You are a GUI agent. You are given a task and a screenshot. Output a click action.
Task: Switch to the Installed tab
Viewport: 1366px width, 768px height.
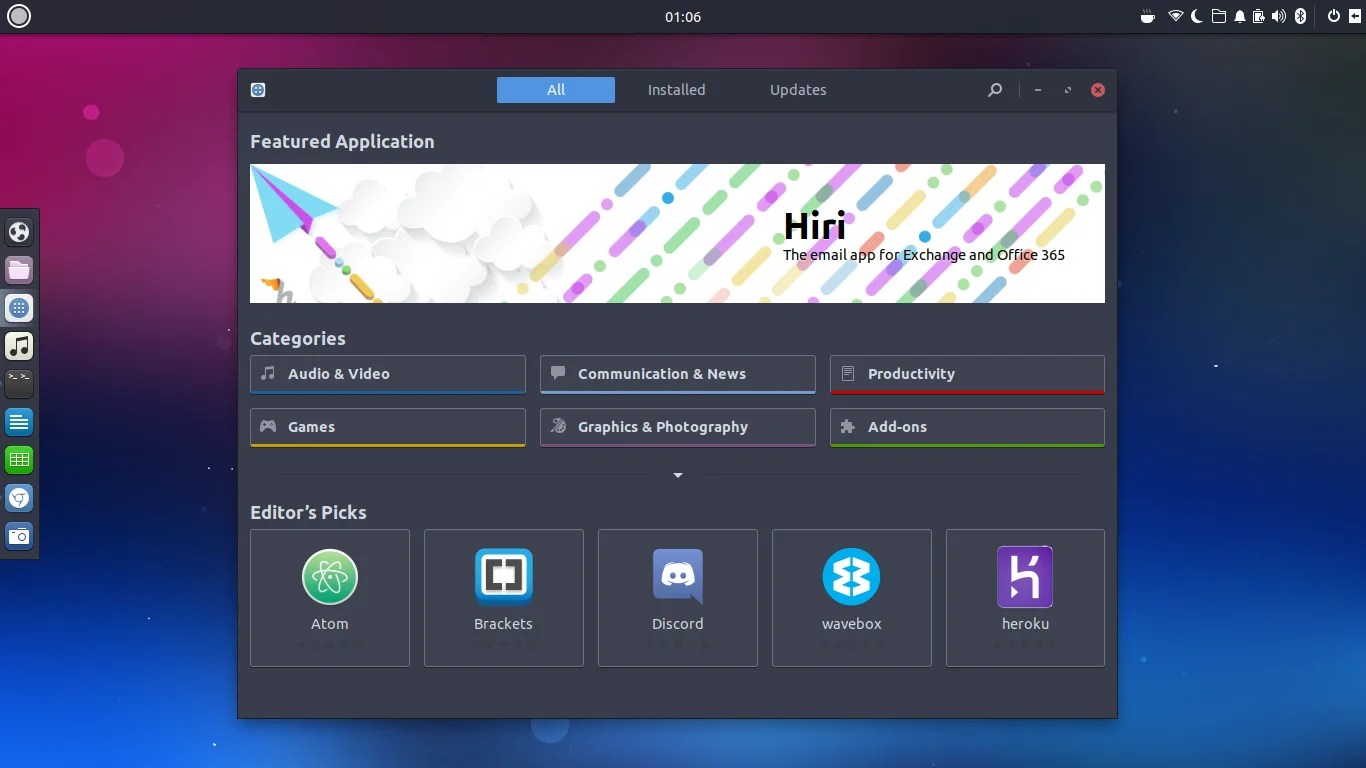point(676,90)
